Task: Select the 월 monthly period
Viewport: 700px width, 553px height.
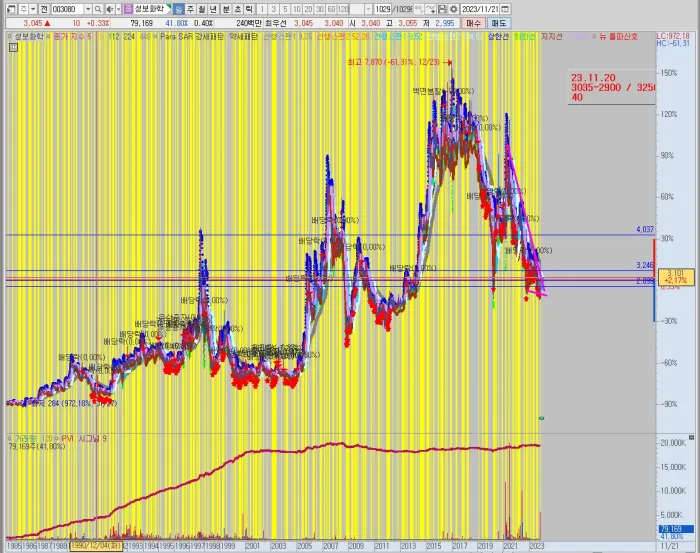Action: coord(202,9)
